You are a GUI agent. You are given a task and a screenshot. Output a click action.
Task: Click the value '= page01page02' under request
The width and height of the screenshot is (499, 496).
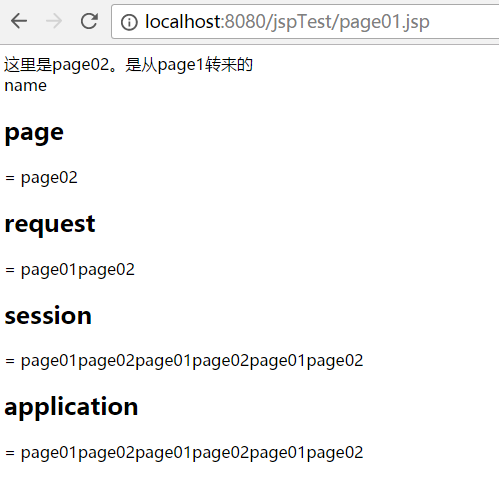click(x=70, y=270)
